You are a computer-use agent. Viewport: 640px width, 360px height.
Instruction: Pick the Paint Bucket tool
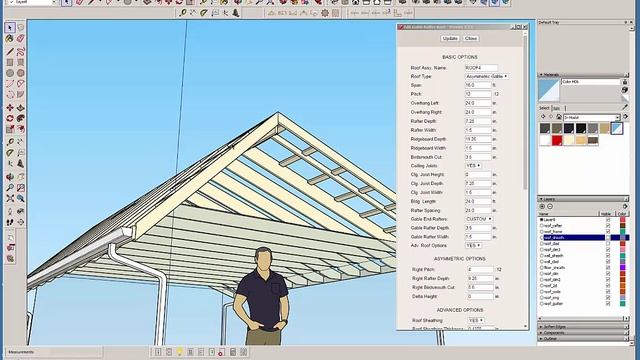[10, 39]
